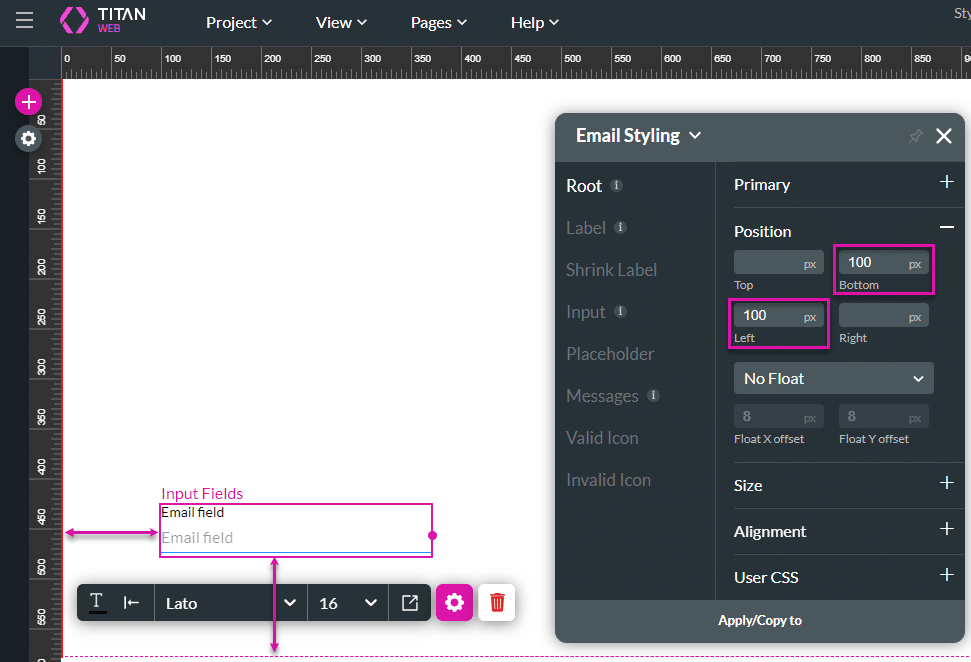Image resolution: width=971 pixels, height=662 pixels.
Task: Click the pink settings gear in toolbar
Action: coord(454,602)
